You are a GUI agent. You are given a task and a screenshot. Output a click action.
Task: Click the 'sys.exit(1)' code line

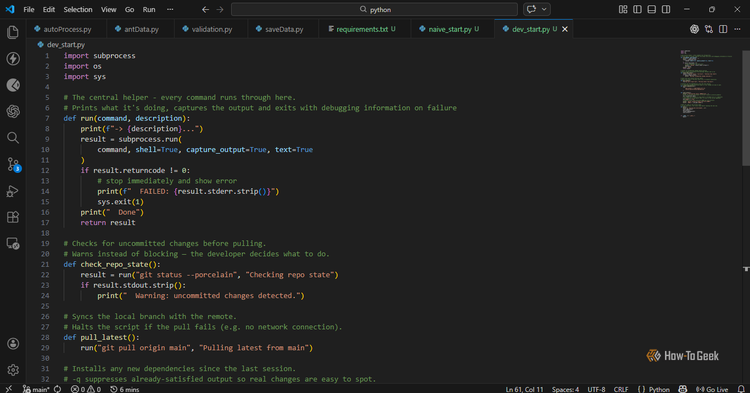tap(121, 202)
